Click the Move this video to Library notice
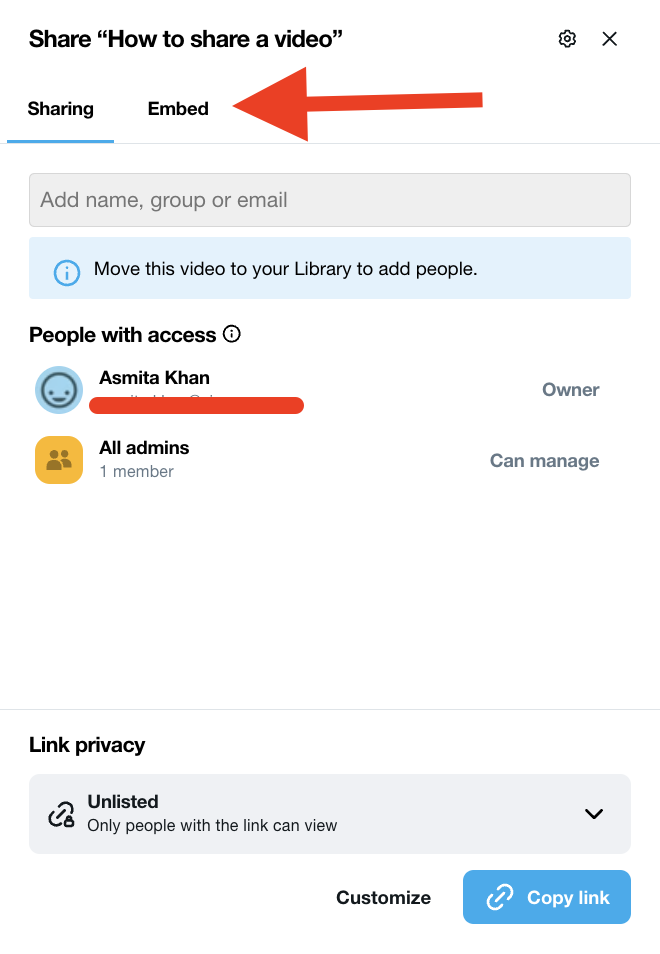 click(285, 269)
